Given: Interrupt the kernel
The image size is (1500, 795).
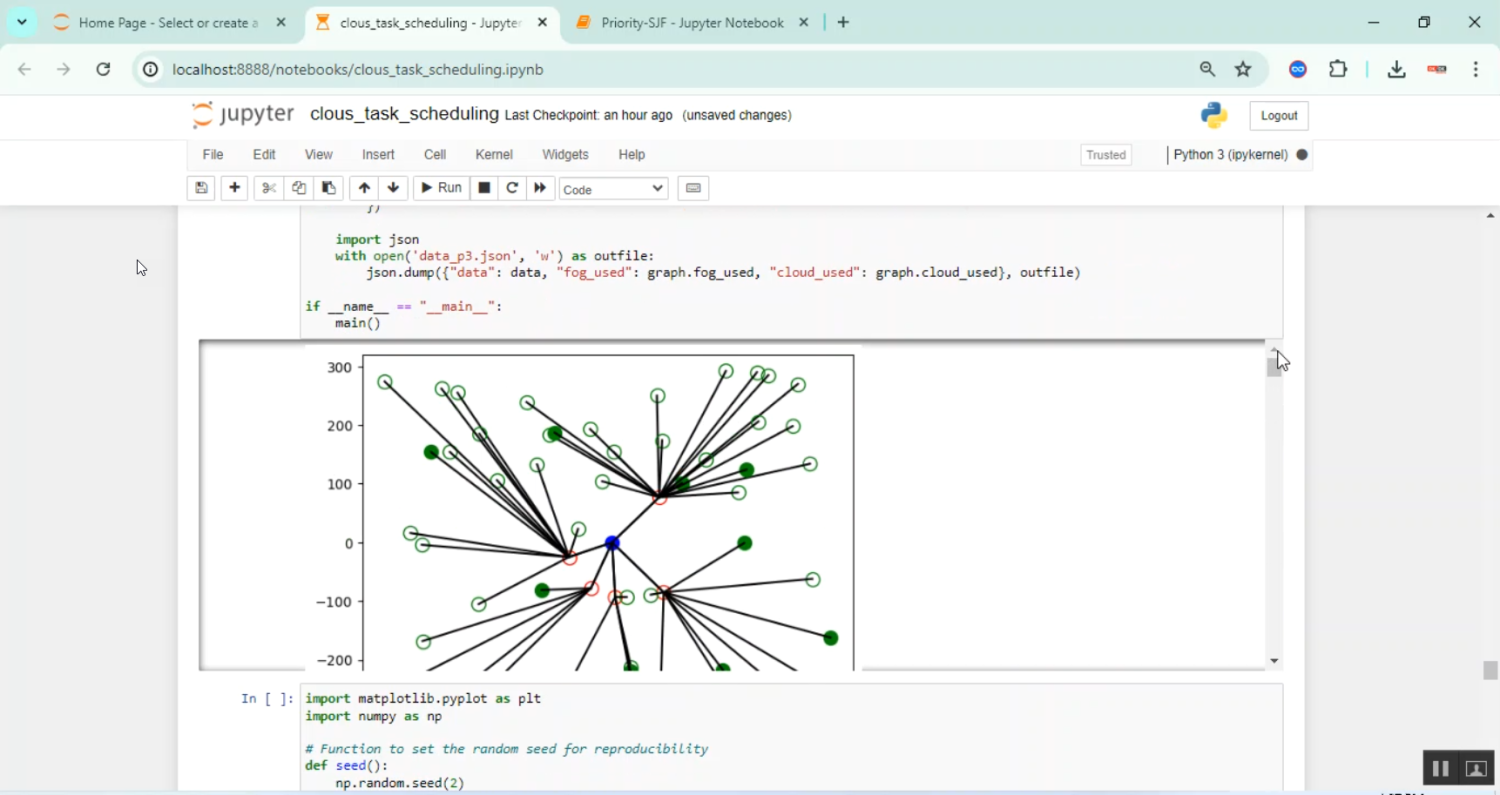Looking at the screenshot, I should (483, 188).
